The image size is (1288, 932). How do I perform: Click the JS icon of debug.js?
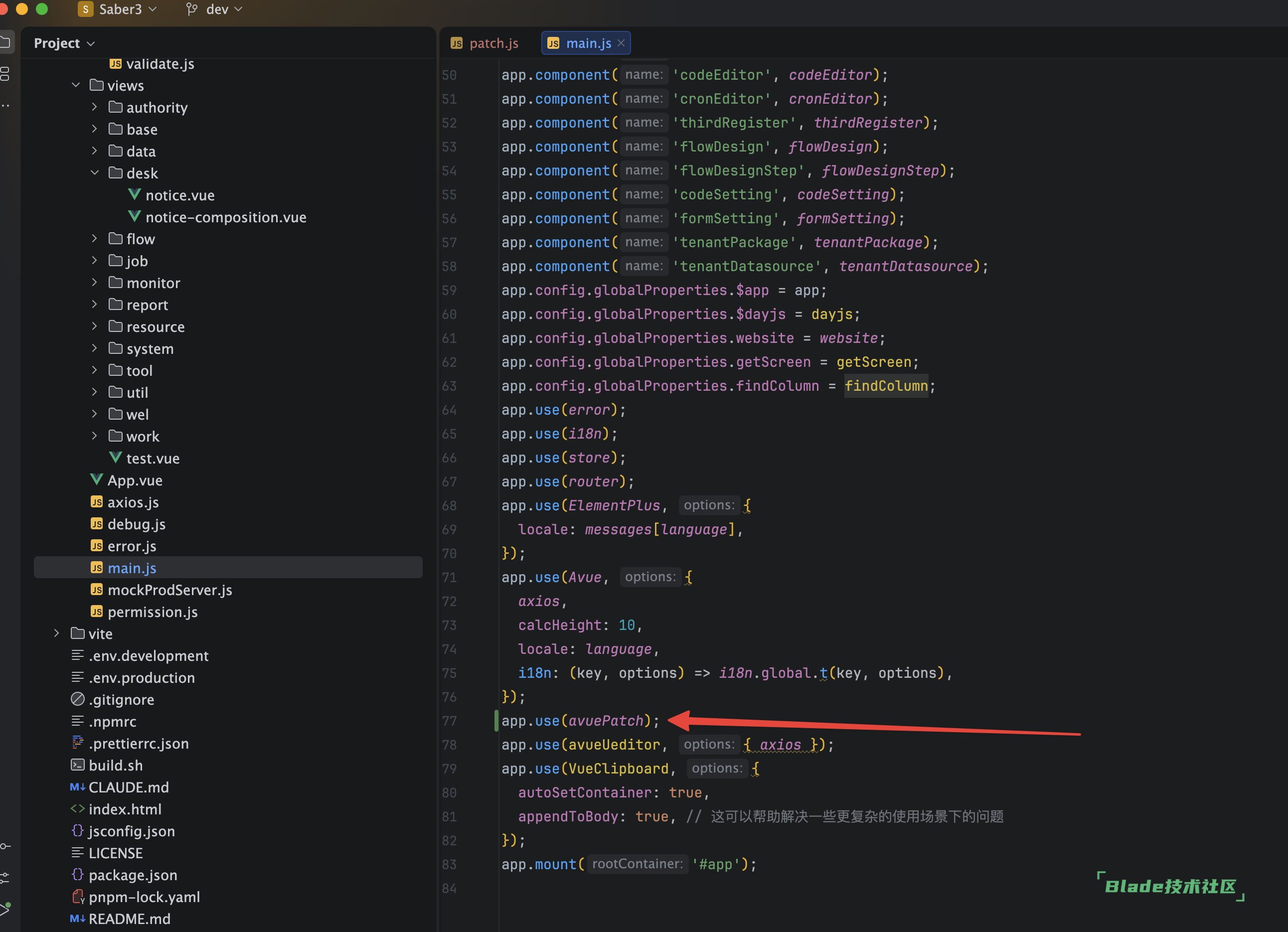pyautogui.click(x=97, y=524)
